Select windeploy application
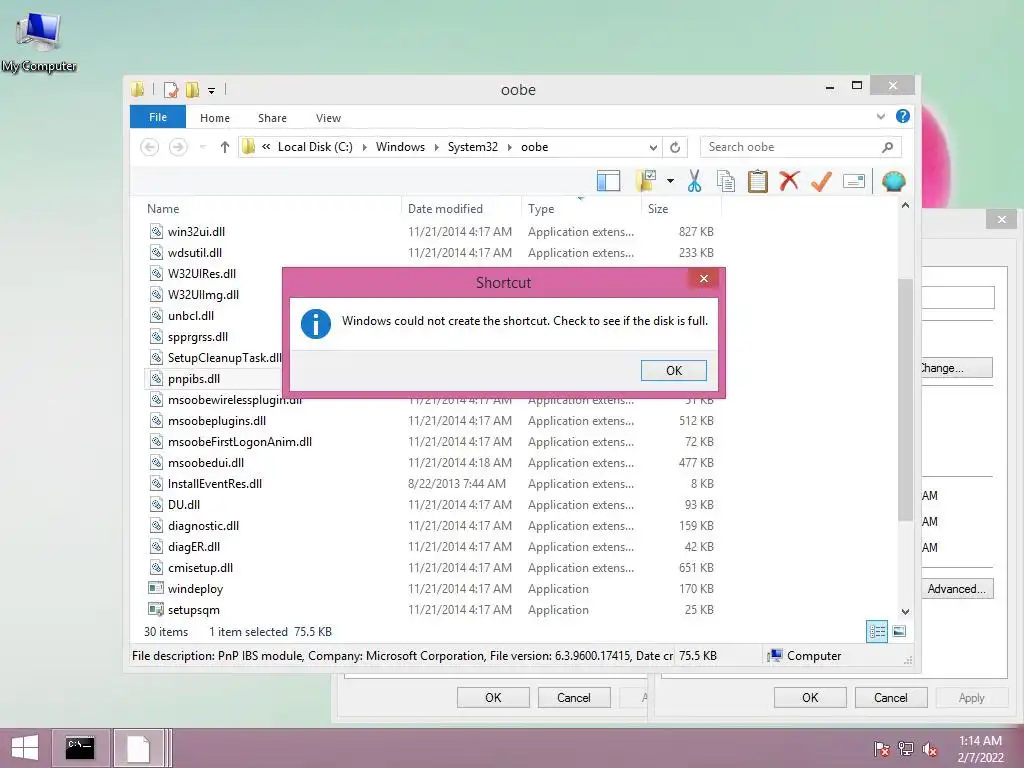Screen dimensions: 1024x768 [x=195, y=588]
